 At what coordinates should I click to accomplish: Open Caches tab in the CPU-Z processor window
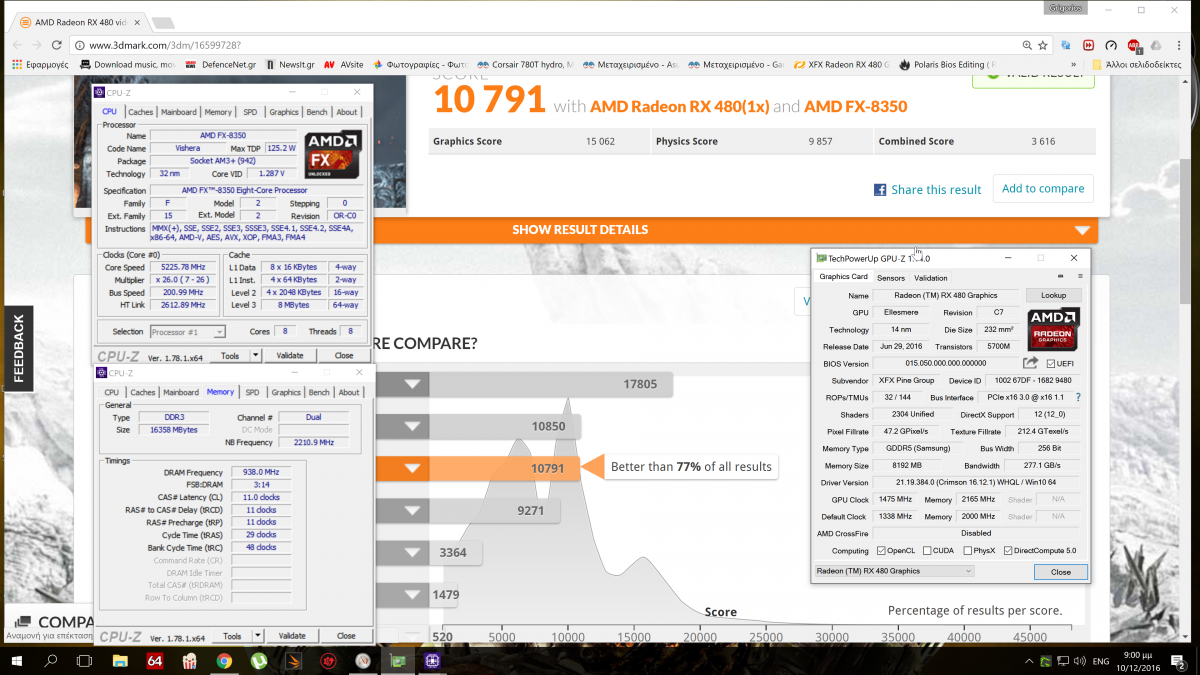141,112
